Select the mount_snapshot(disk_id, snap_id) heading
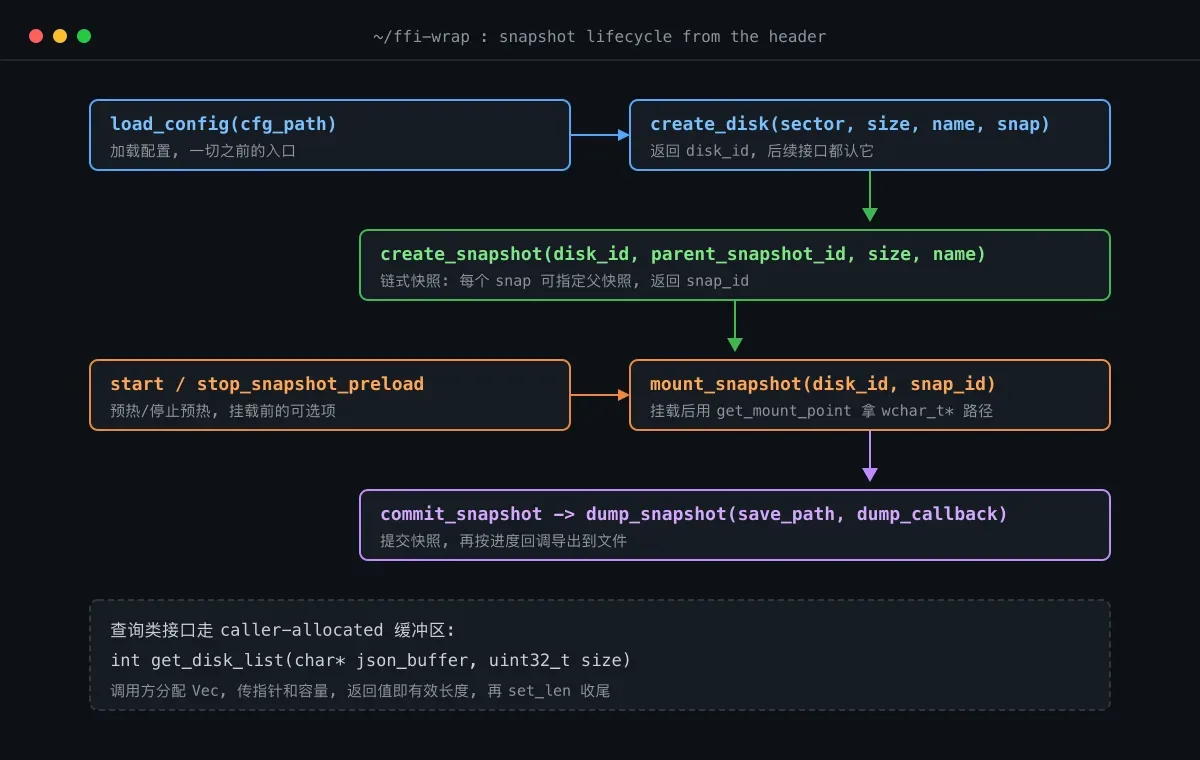 [x=823, y=384]
